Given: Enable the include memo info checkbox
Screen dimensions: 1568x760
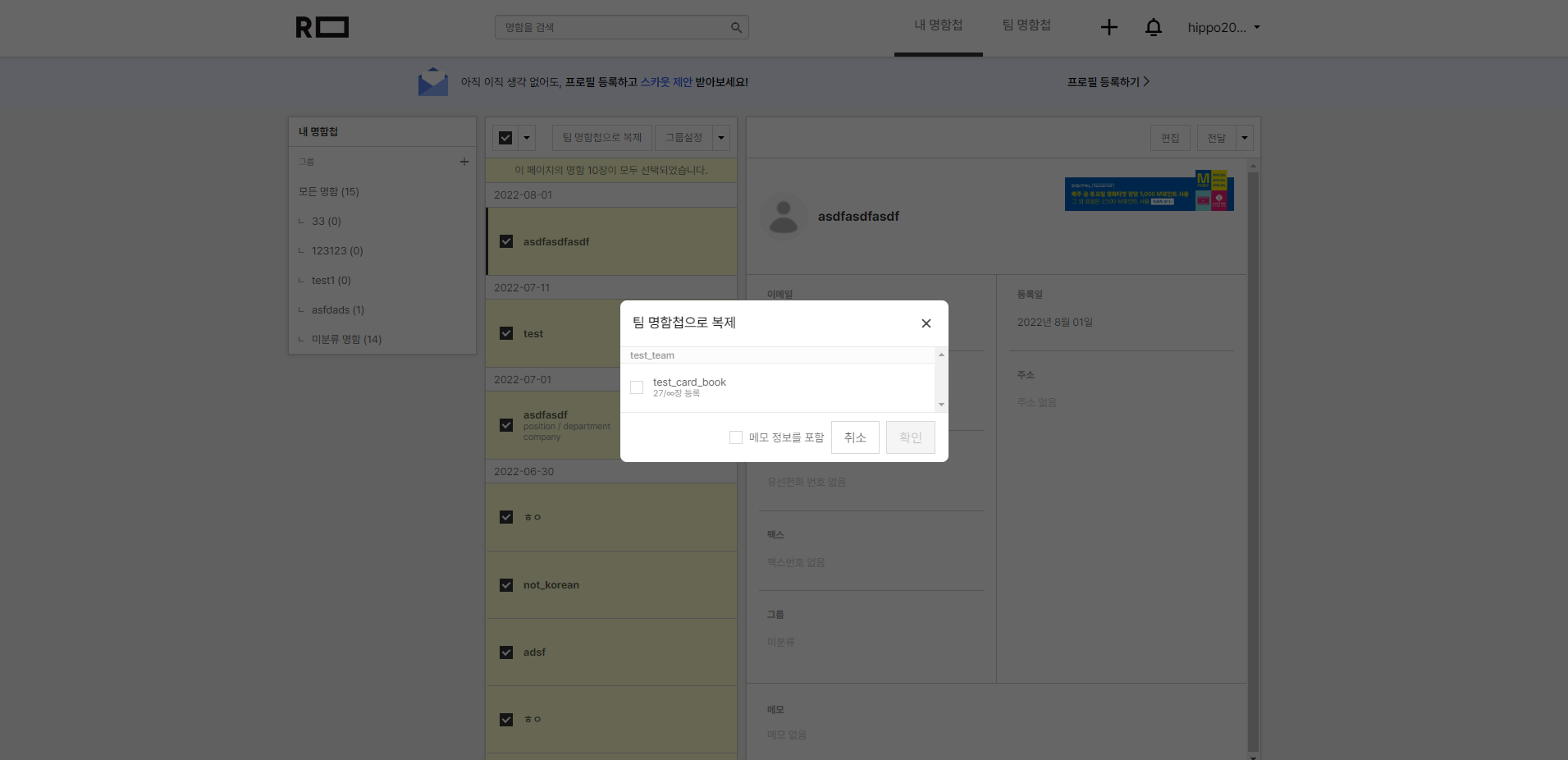Looking at the screenshot, I should point(736,437).
